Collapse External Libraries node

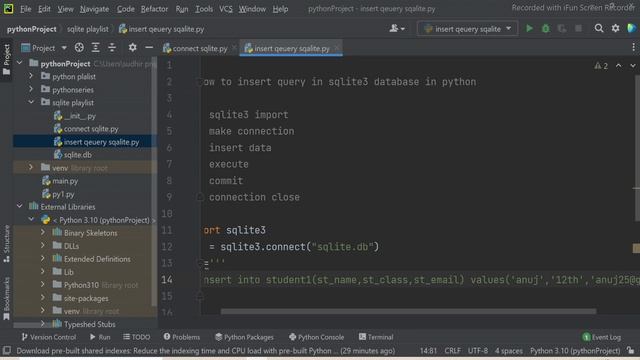click(20, 207)
